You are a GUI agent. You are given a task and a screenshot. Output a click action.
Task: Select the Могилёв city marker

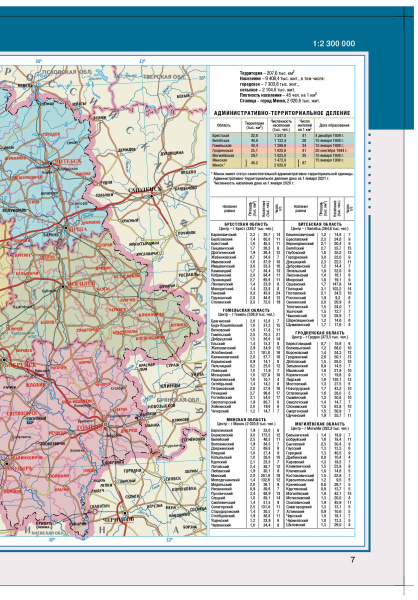(63, 285)
